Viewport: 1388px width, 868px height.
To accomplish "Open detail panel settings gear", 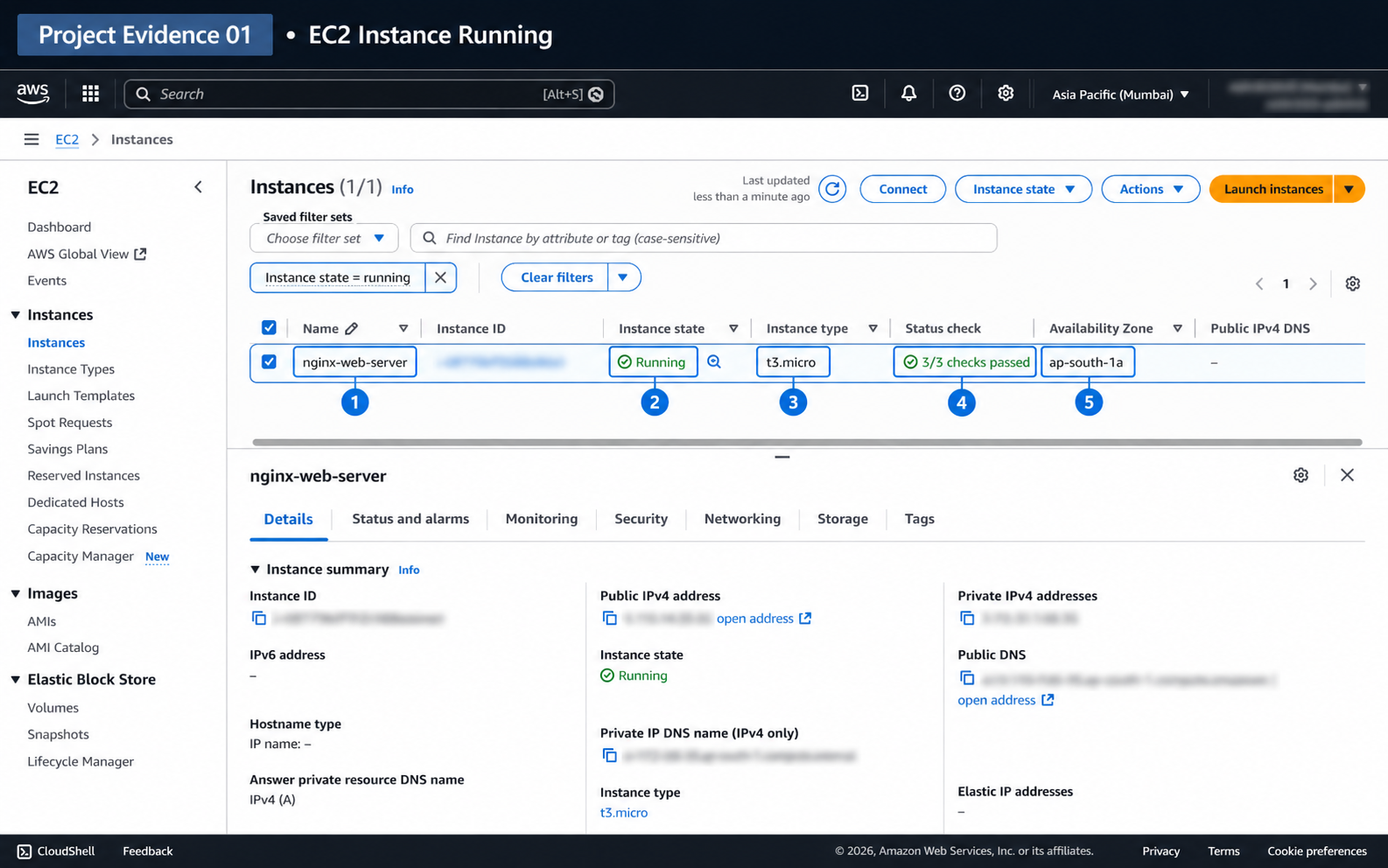I will point(1301,475).
